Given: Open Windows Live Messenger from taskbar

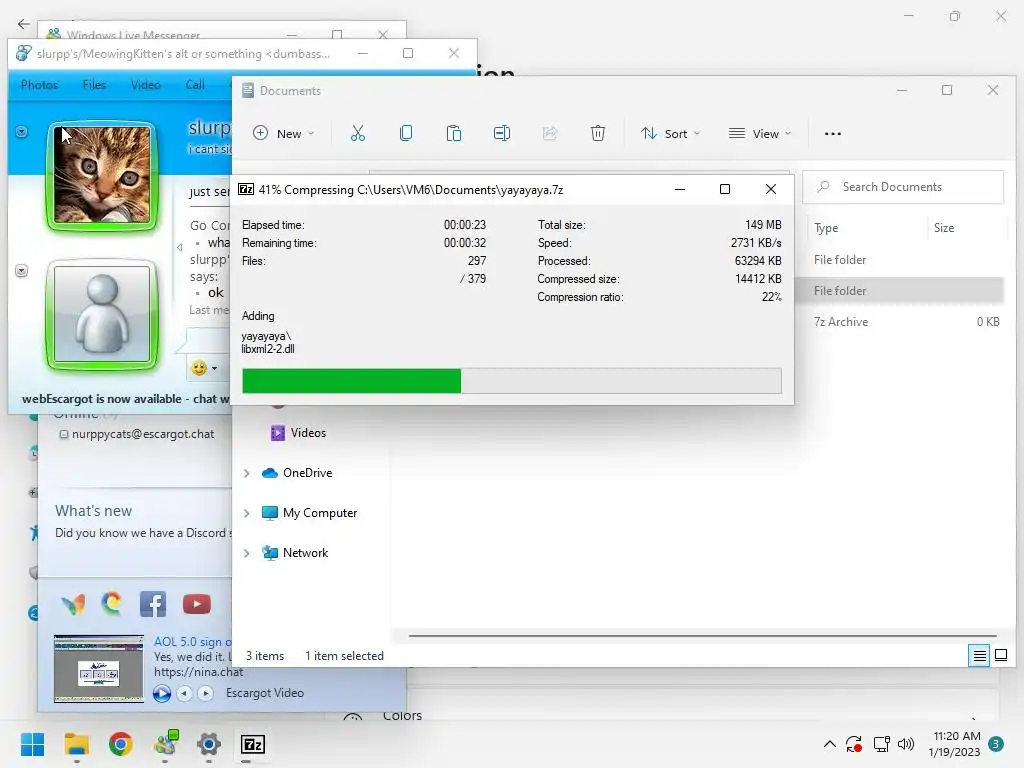Looking at the screenshot, I should [x=165, y=744].
